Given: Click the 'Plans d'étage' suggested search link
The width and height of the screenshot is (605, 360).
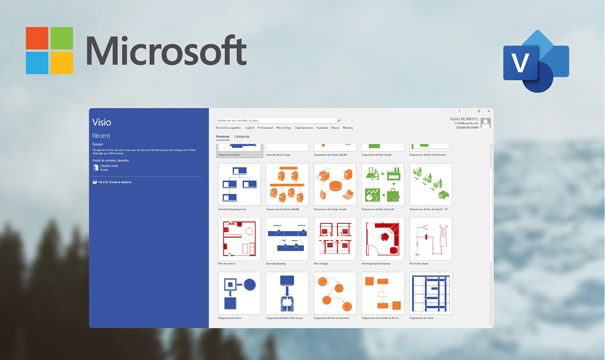Looking at the screenshot, I should pos(284,128).
